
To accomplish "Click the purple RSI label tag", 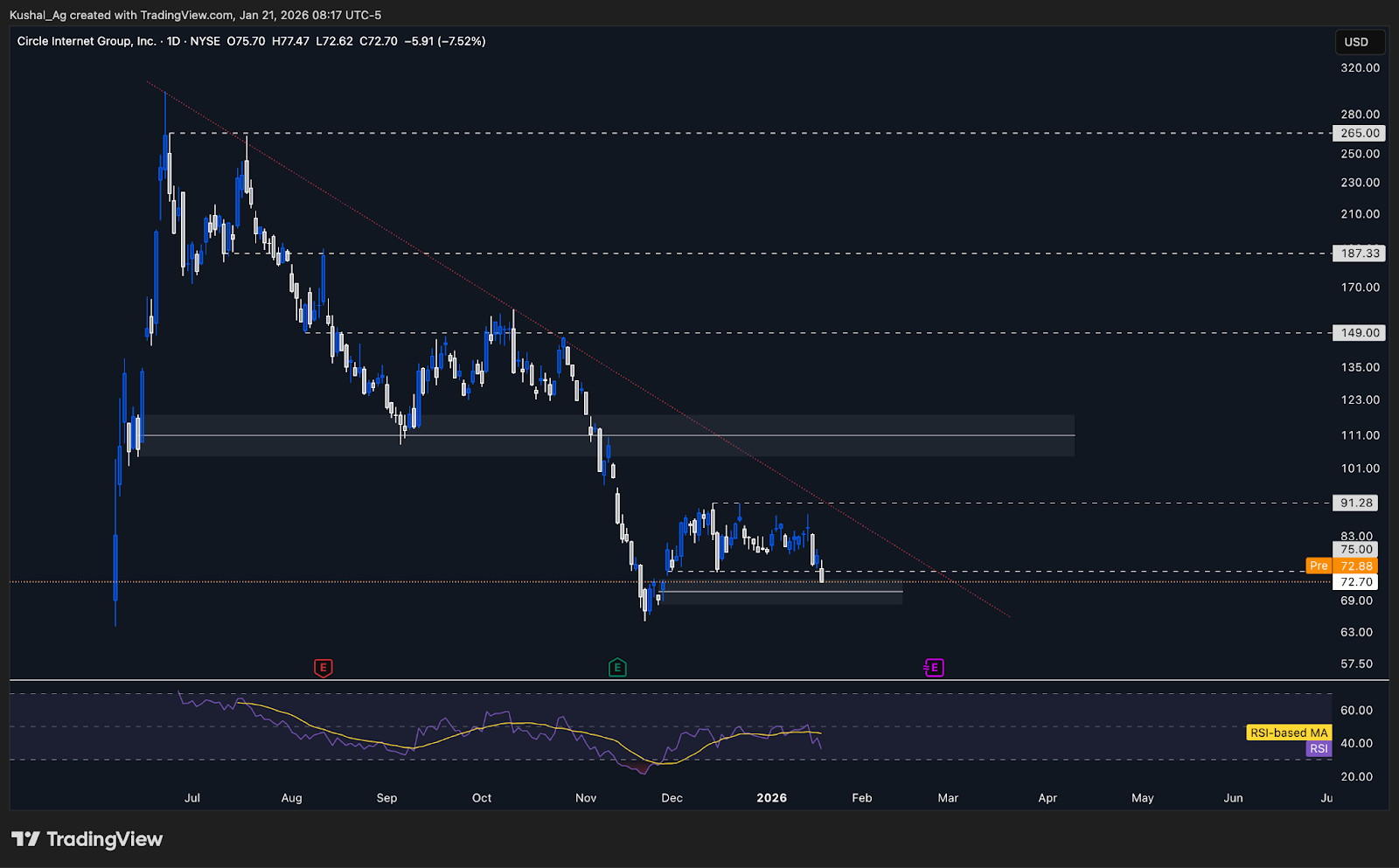I will point(1318,748).
